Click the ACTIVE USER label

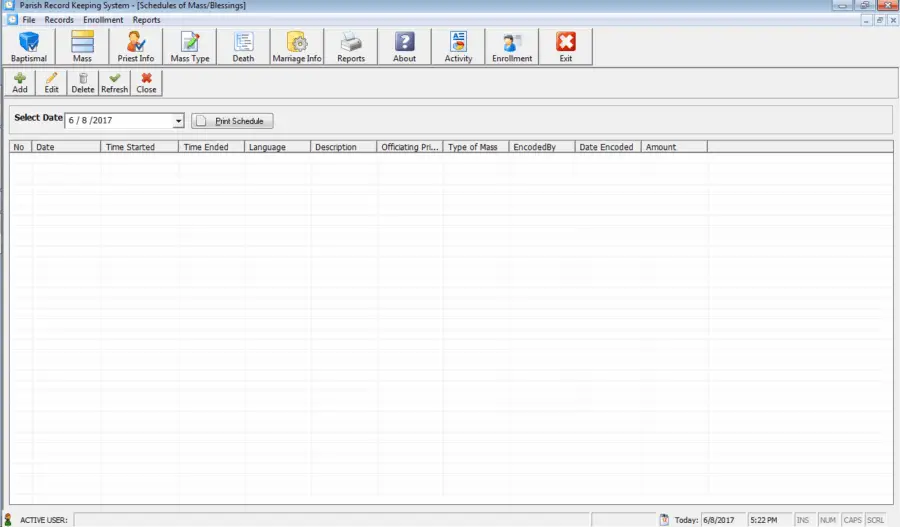pos(44,520)
